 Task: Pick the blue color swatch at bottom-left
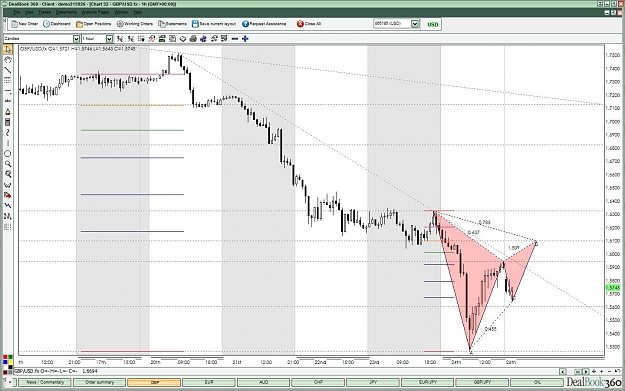[x=5, y=362]
